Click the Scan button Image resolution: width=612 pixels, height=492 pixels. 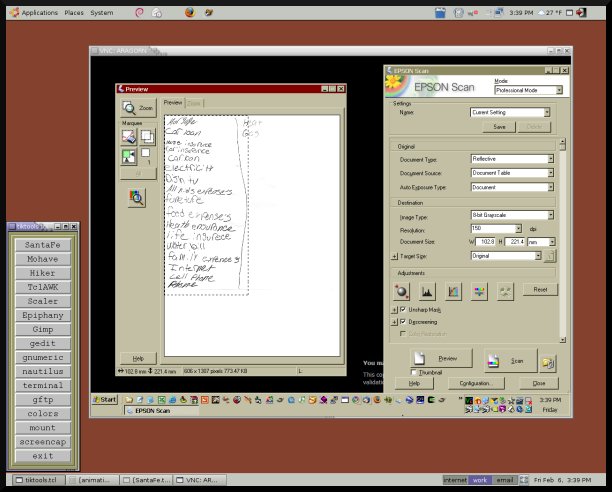coord(511,361)
